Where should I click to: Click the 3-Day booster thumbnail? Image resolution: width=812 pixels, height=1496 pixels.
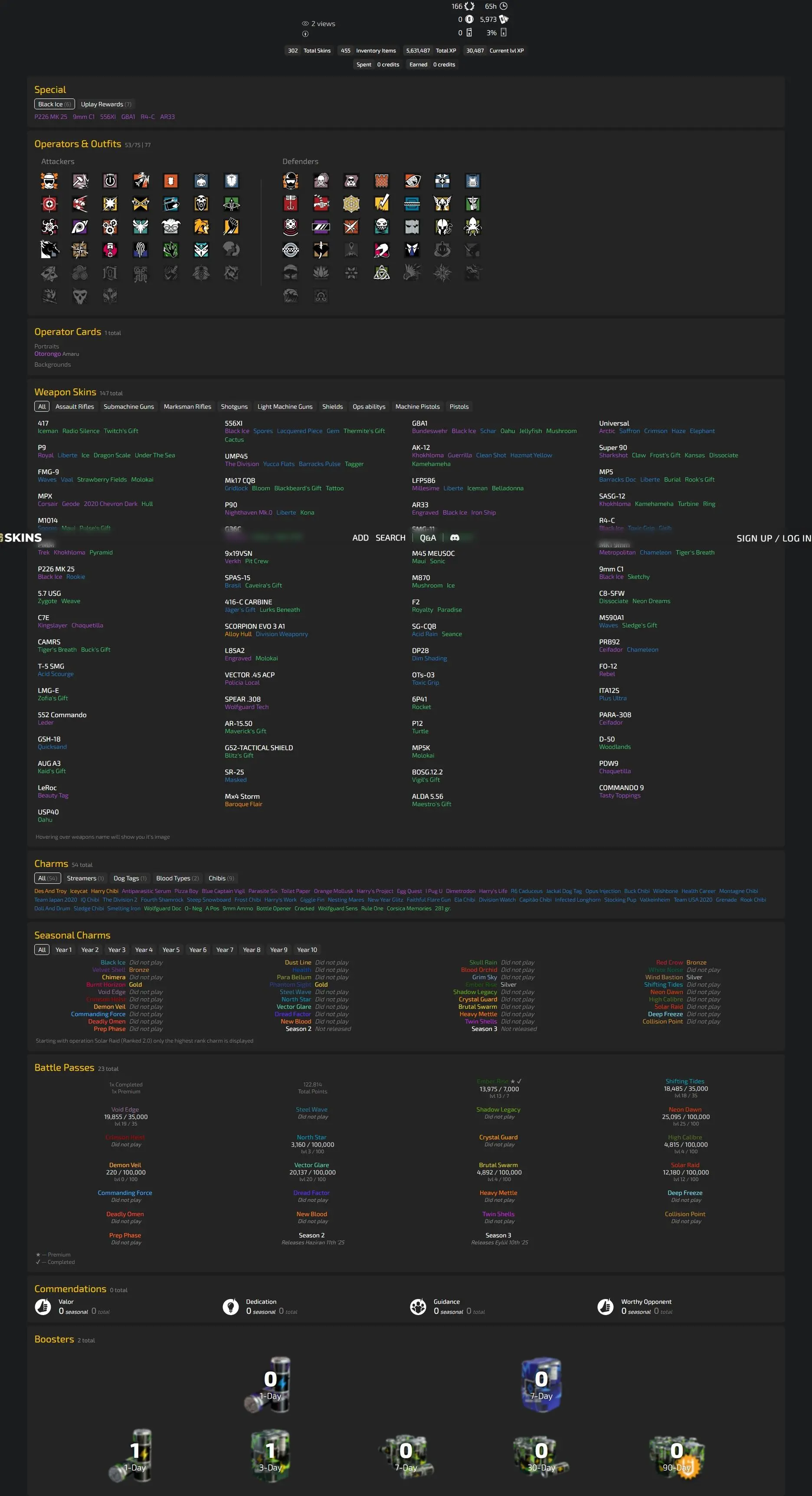point(271,1456)
